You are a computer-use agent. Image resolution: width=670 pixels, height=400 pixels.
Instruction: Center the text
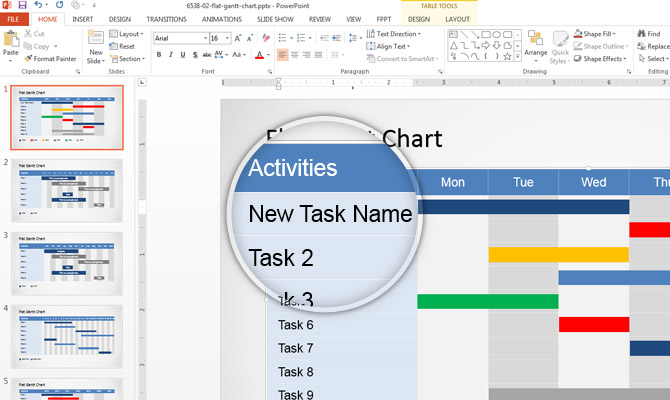(294, 55)
